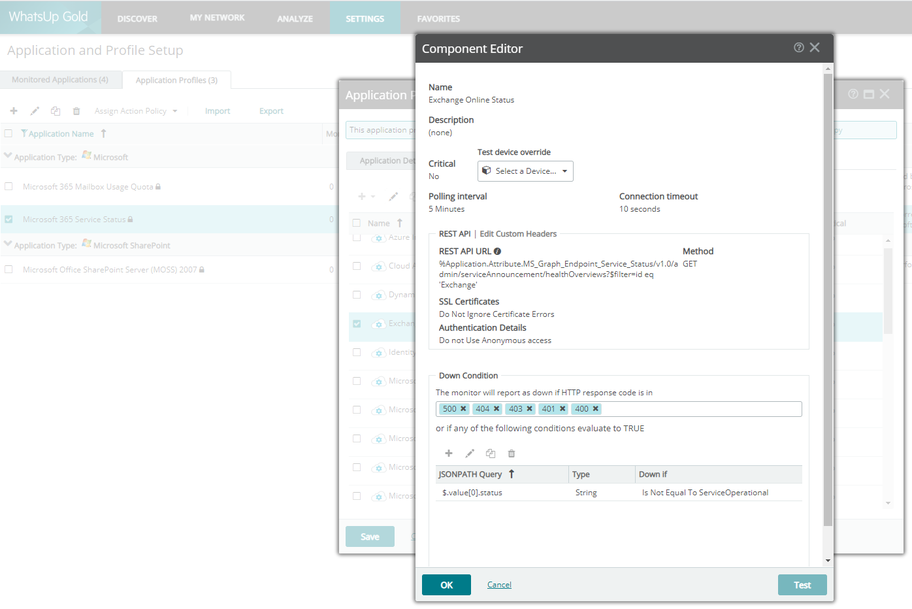
Task: Remove the 403 response code tag
Action: pos(529,409)
